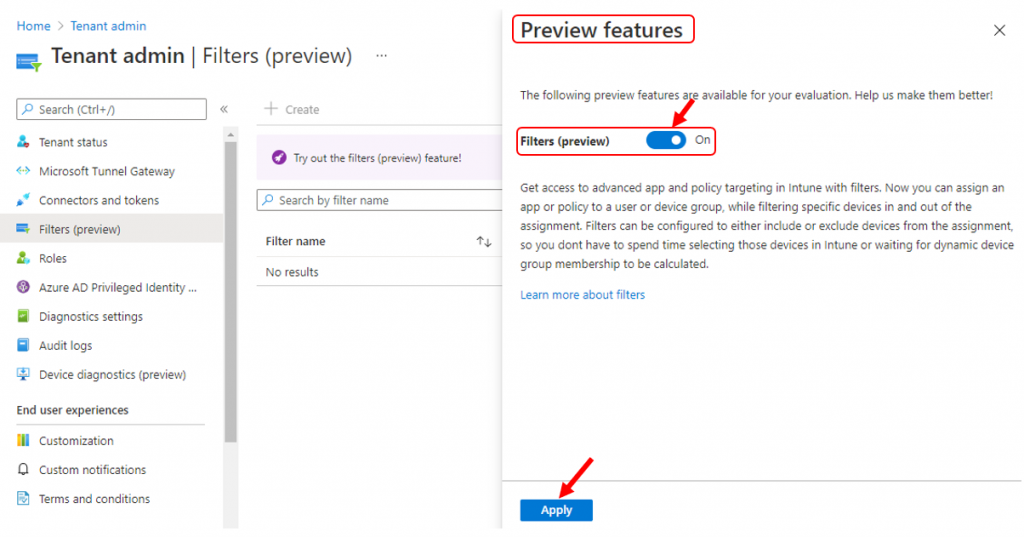Click the sidebar scroll up arrow
1024x537 pixels.
pos(230,135)
